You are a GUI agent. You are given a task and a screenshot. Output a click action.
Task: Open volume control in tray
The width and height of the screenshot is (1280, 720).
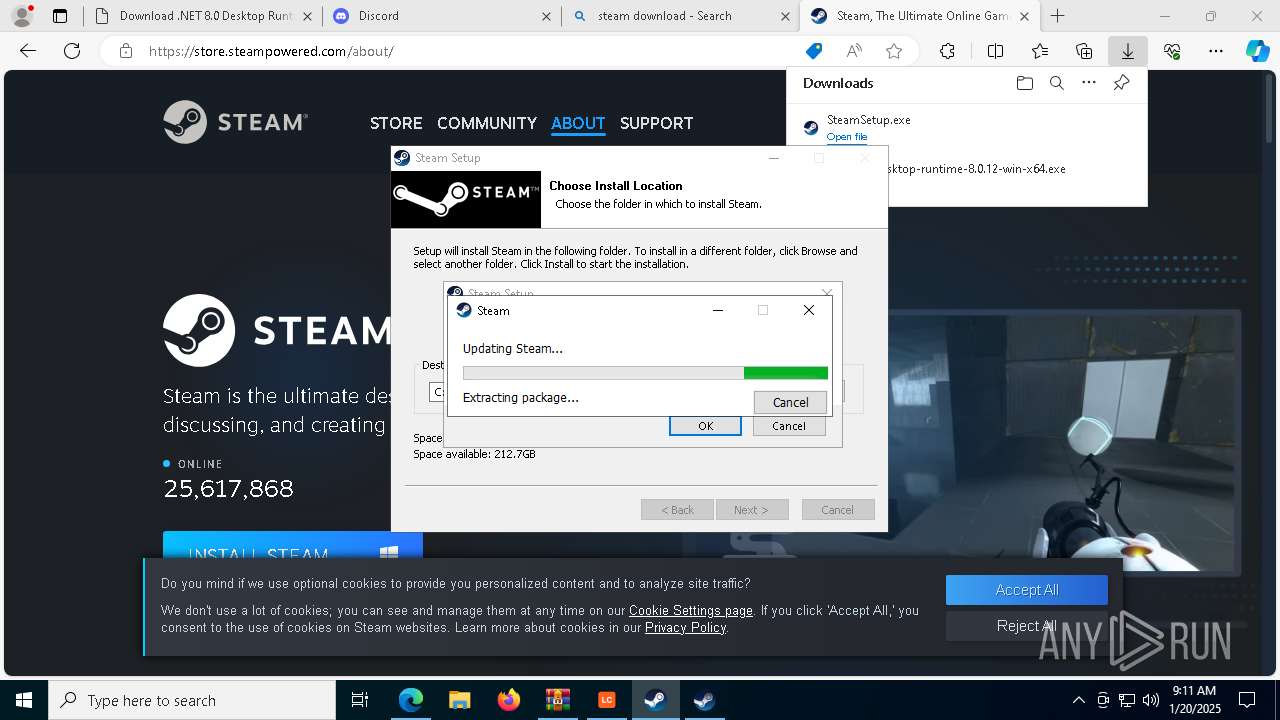[x=1150, y=700]
